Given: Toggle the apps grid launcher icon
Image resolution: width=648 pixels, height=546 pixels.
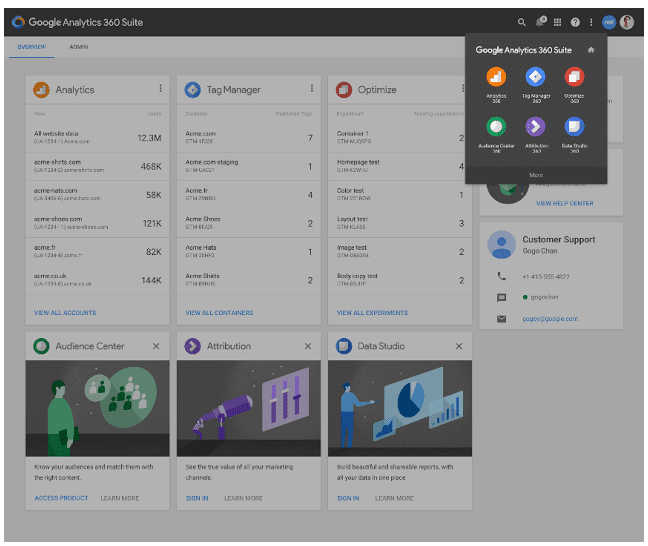Looking at the screenshot, I should (x=558, y=22).
